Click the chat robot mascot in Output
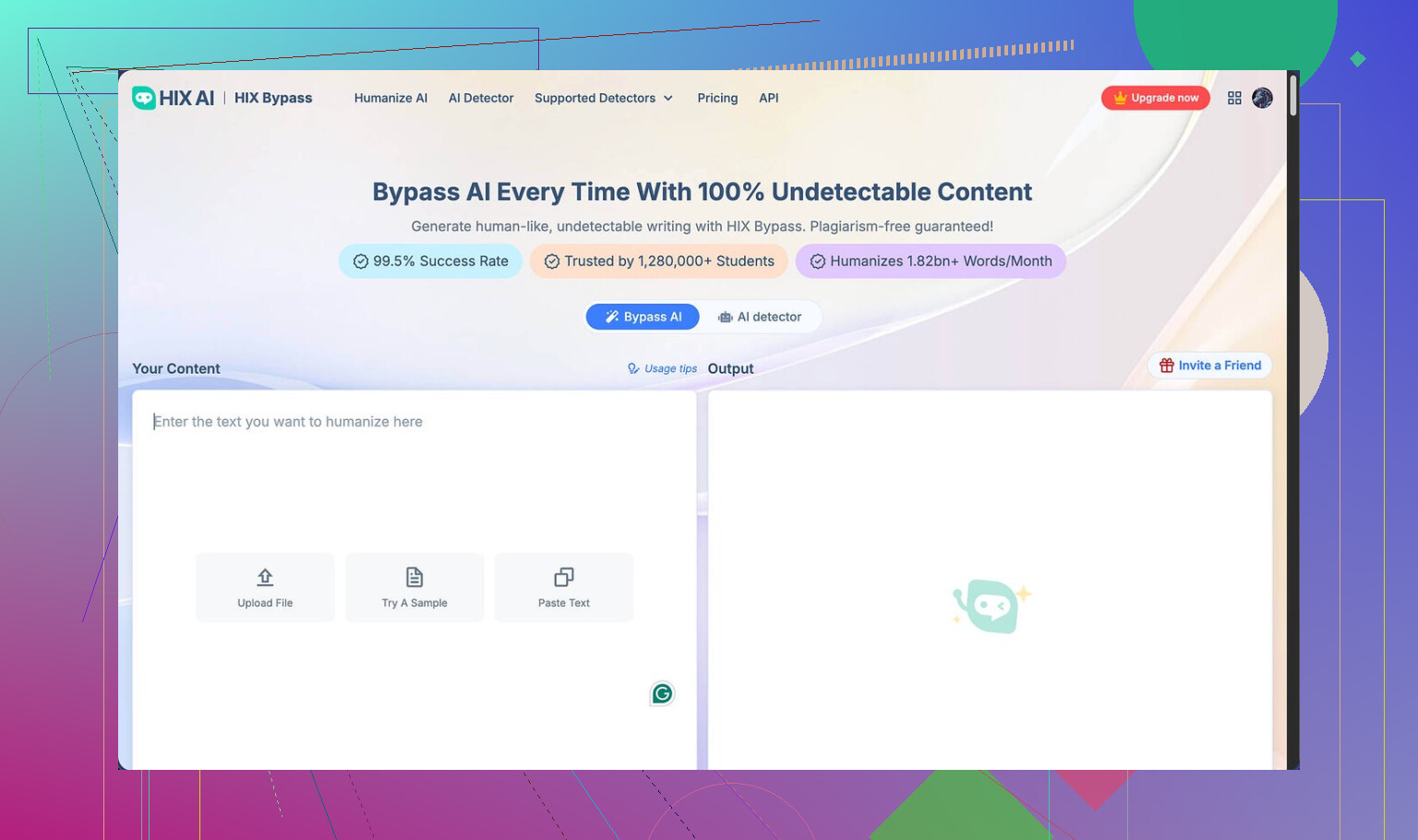This screenshot has height=840, width=1418. pyautogui.click(x=991, y=606)
